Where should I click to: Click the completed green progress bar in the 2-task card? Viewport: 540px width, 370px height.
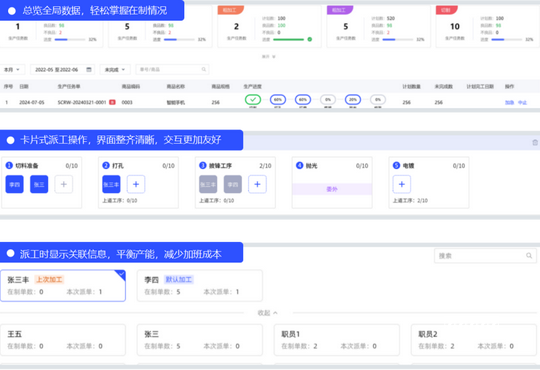point(289,39)
